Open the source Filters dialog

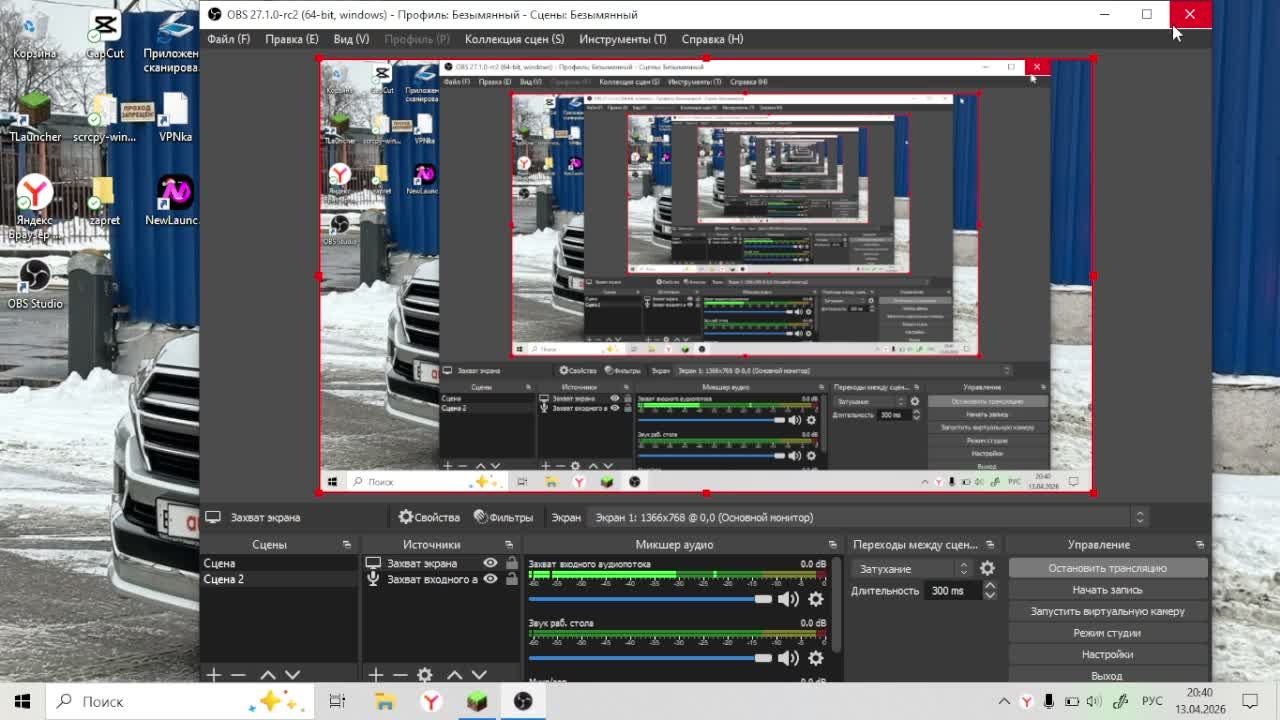[504, 517]
